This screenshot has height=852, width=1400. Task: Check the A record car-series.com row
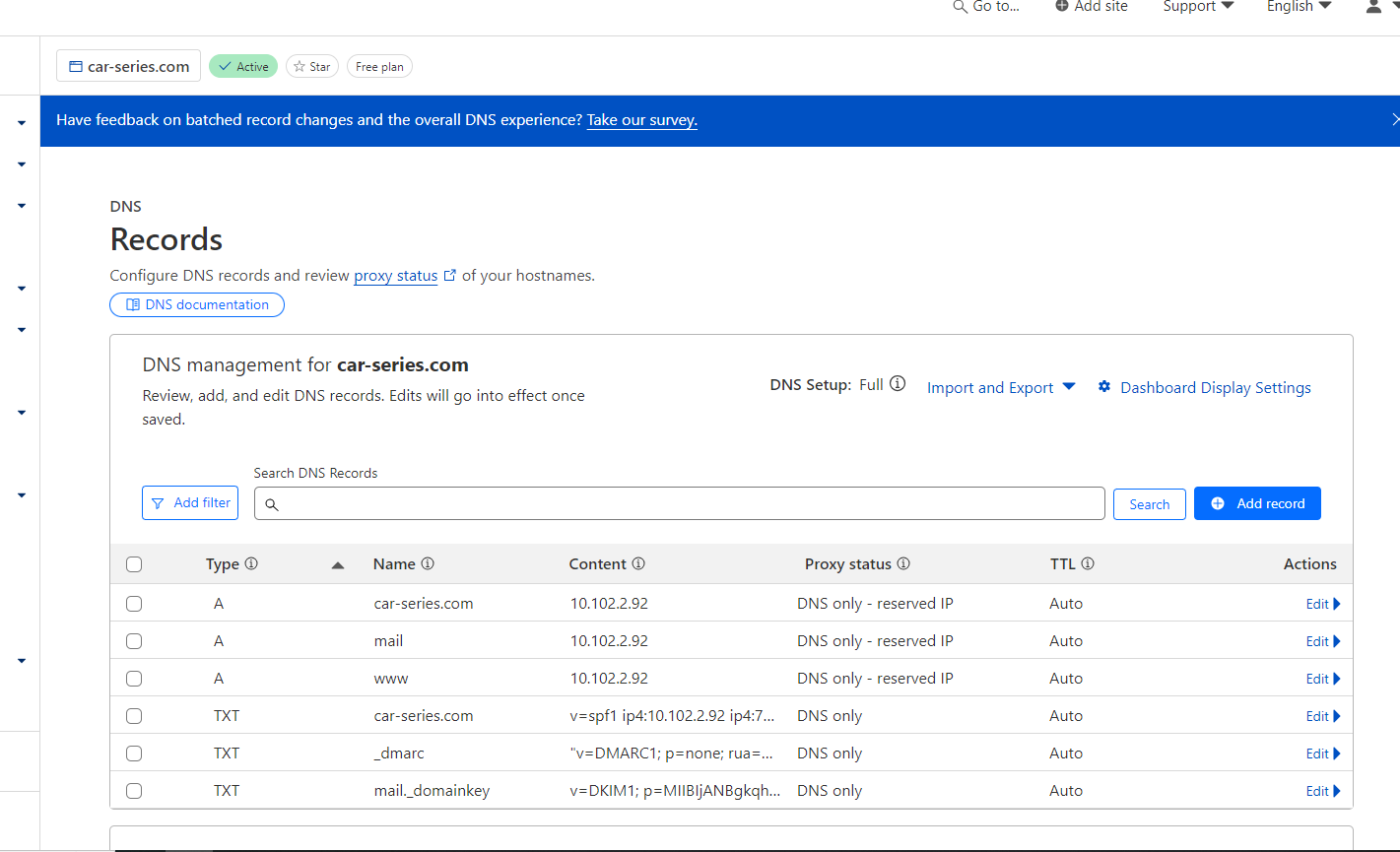(x=134, y=604)
